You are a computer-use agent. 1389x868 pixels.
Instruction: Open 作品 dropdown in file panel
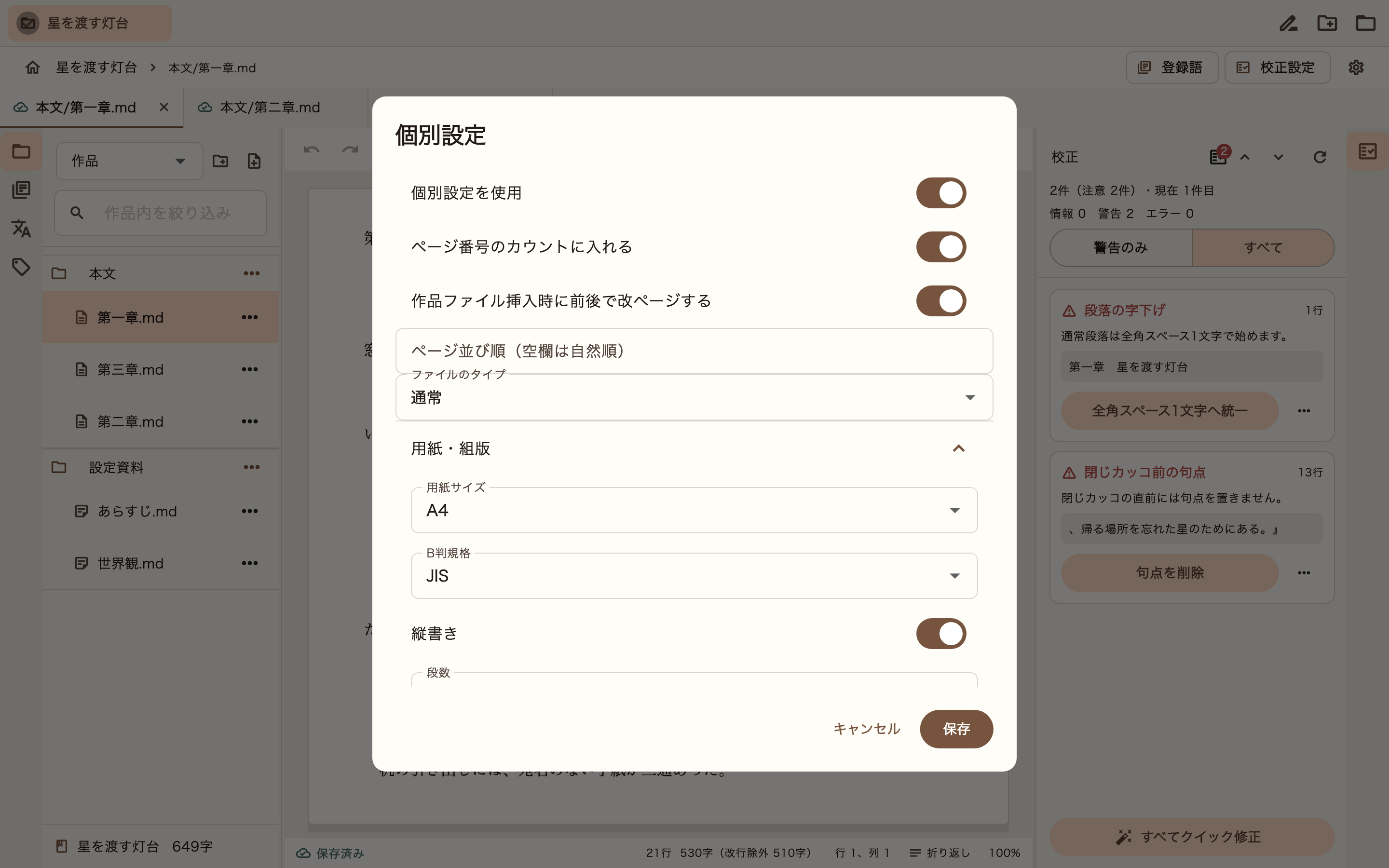[130, 162]
